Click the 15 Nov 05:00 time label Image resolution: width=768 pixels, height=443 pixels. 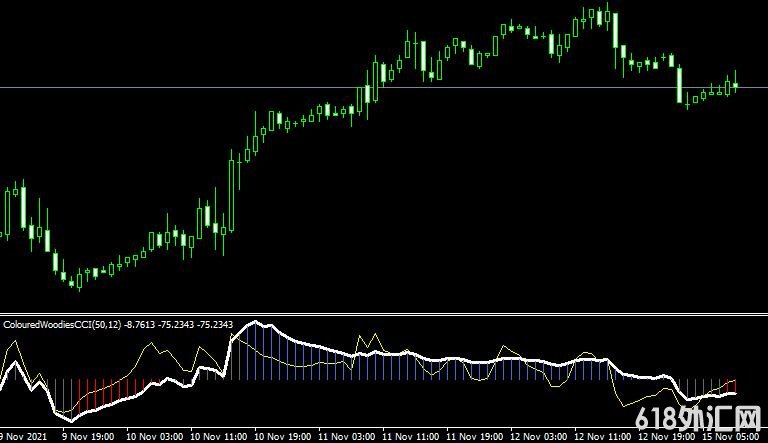(x=735, y=437)
